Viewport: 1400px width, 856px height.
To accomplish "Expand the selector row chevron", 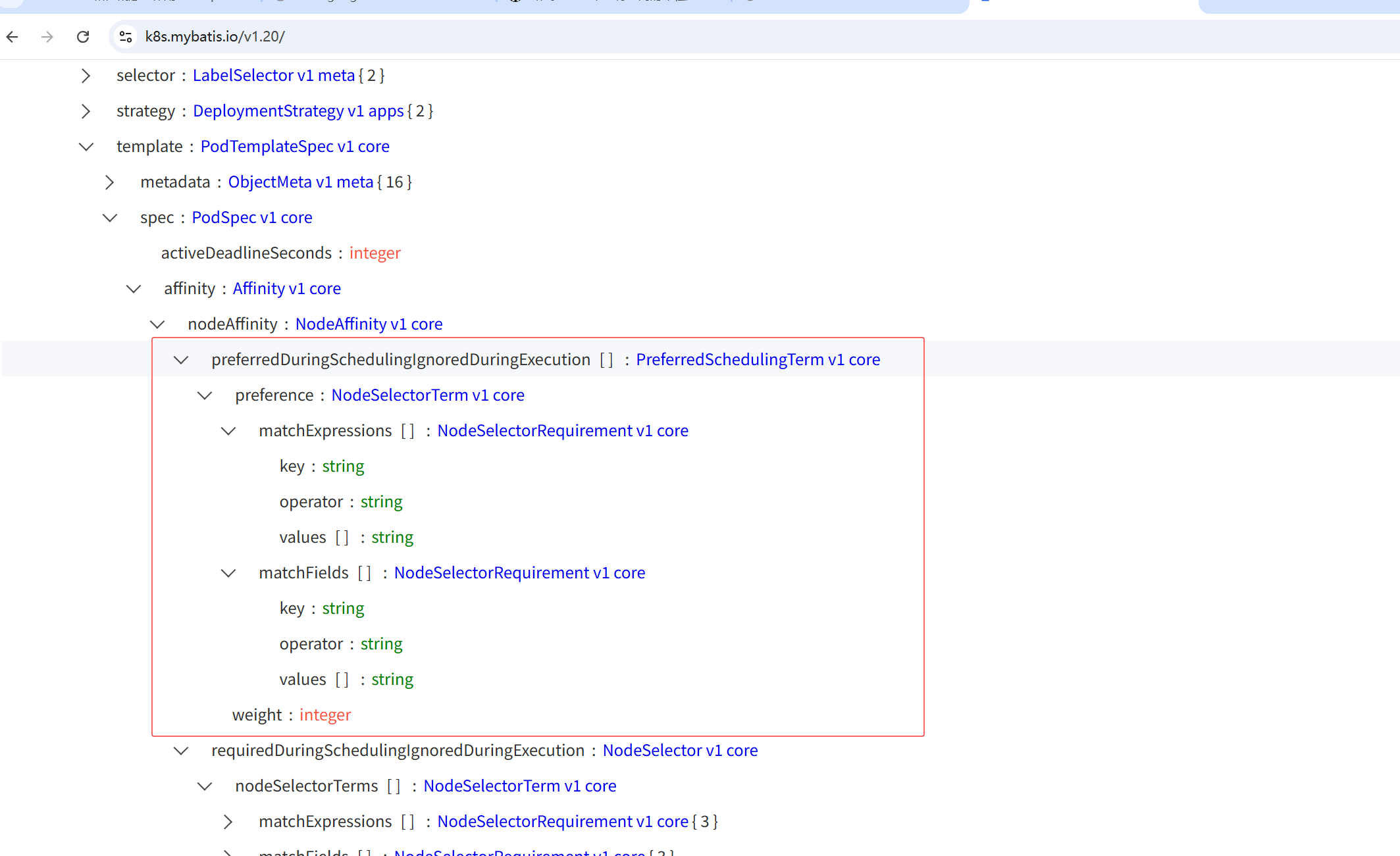I will click(x=86, y=76).
